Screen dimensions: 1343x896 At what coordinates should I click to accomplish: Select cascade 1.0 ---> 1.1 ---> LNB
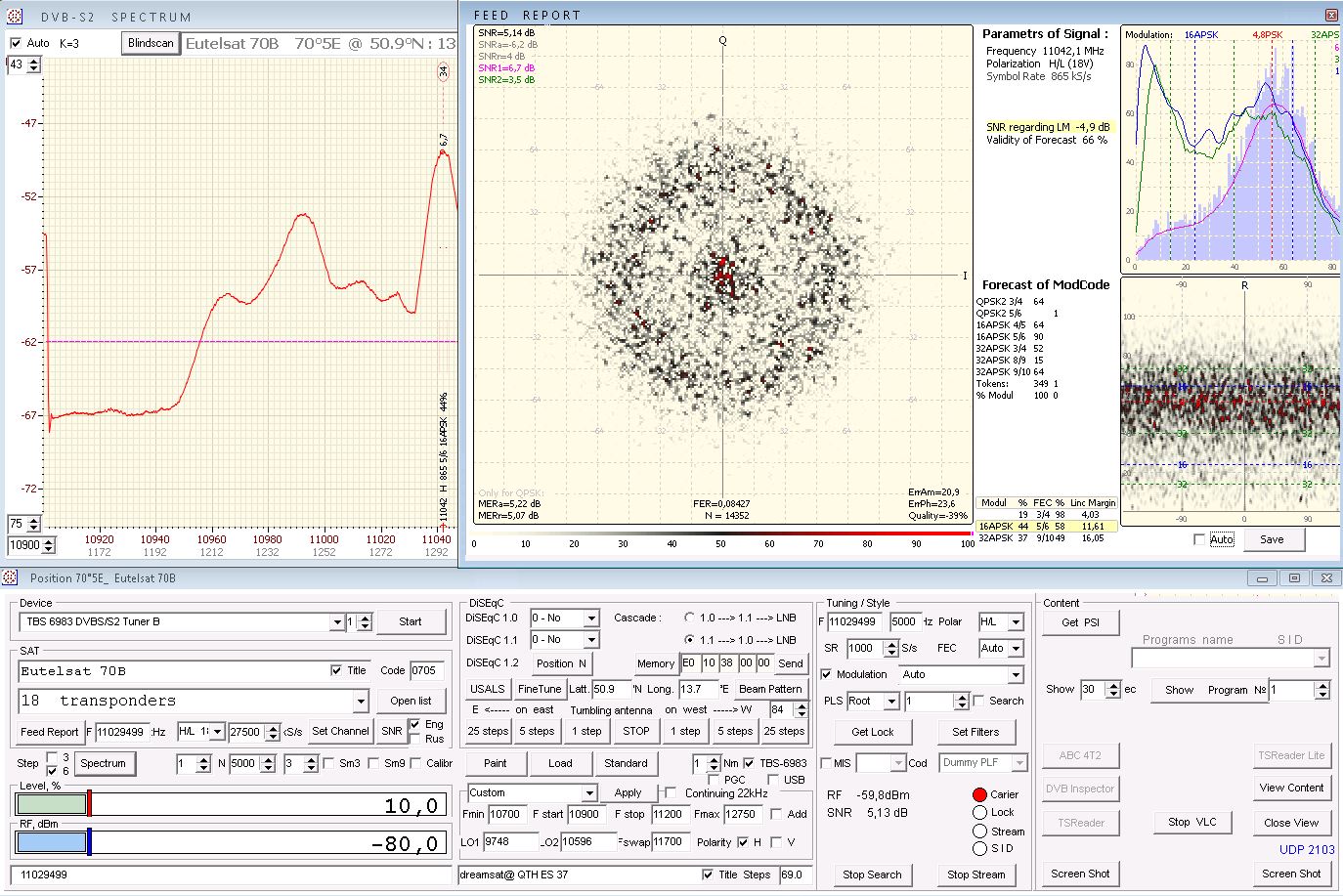(689, 618)
